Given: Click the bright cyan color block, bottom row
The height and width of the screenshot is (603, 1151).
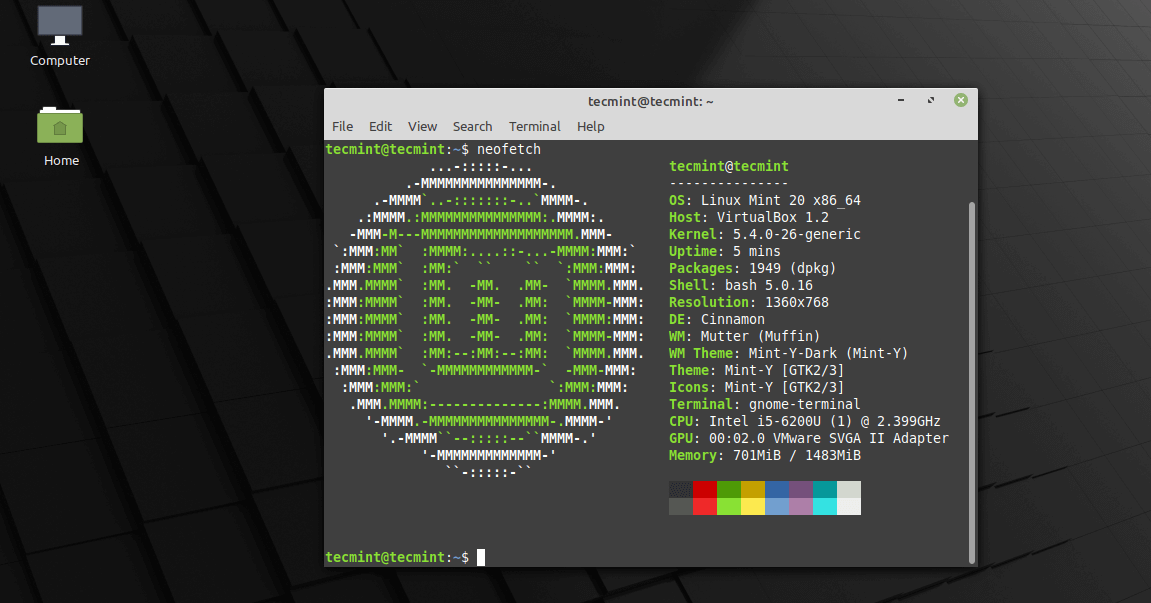Looking at the screenshot, I should [x=825, y=507].
